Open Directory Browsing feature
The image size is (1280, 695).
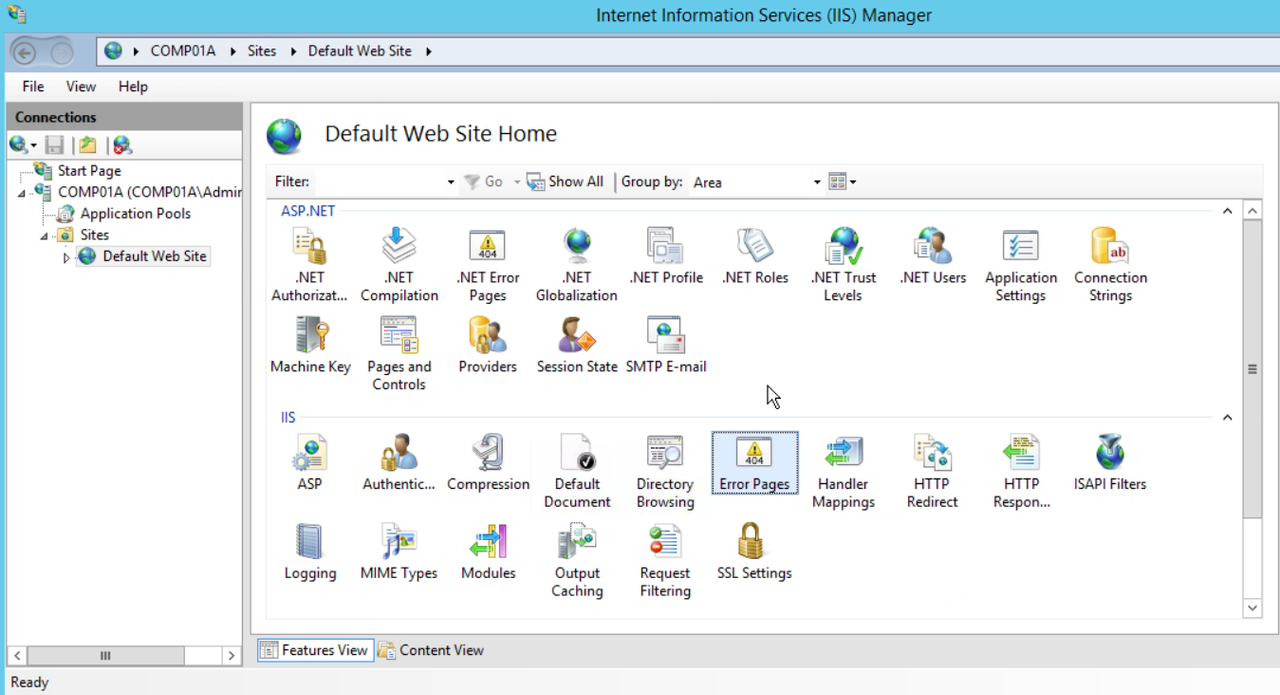[x=665, y=471]
